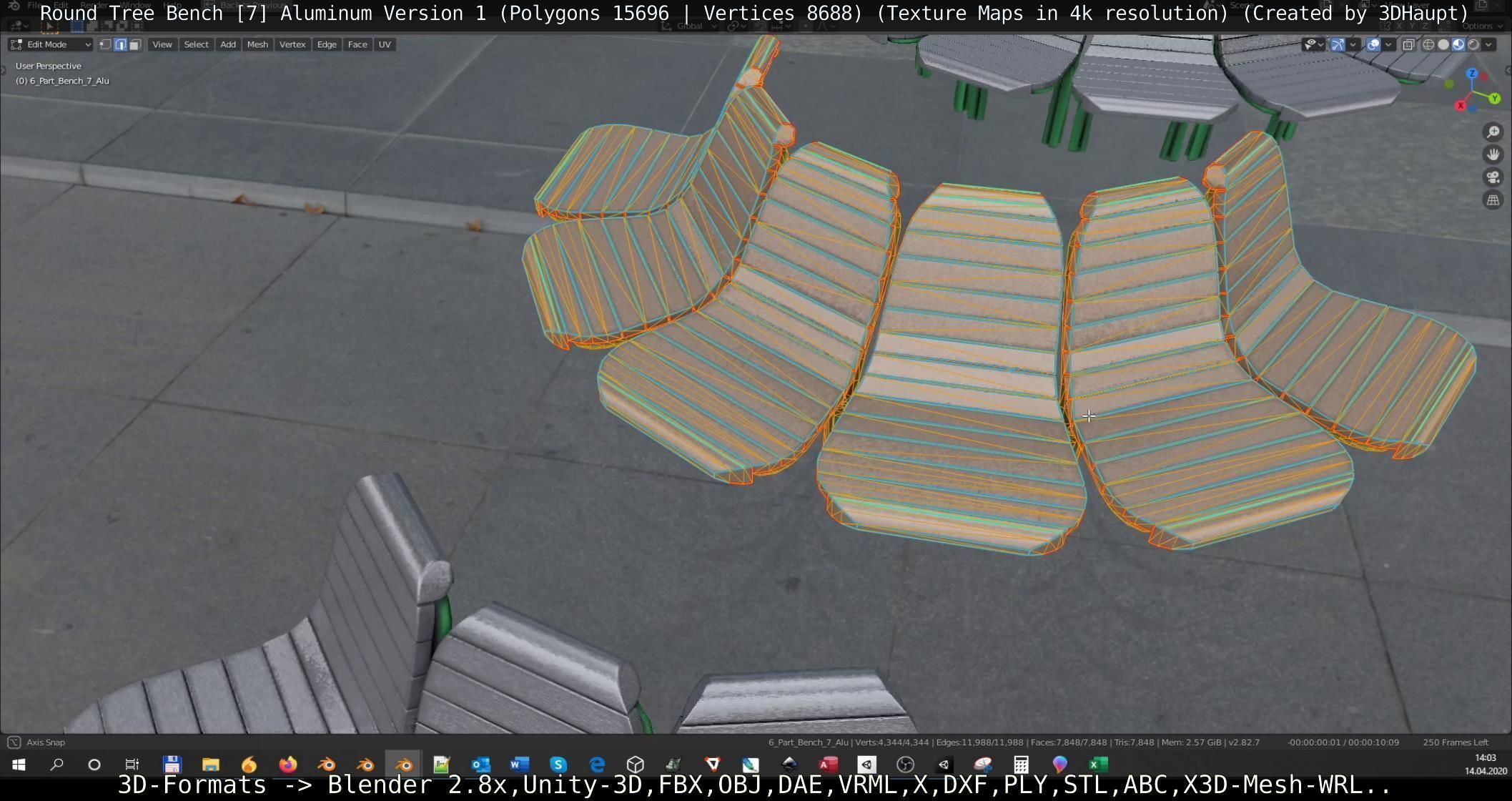
Task: Open the blue floppy disk taskbar app
Action: click(172, 765)
